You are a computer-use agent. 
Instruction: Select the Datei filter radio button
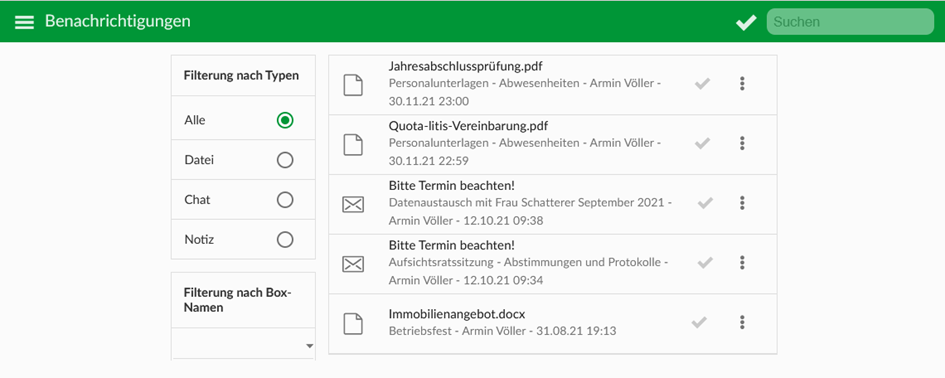285,160
